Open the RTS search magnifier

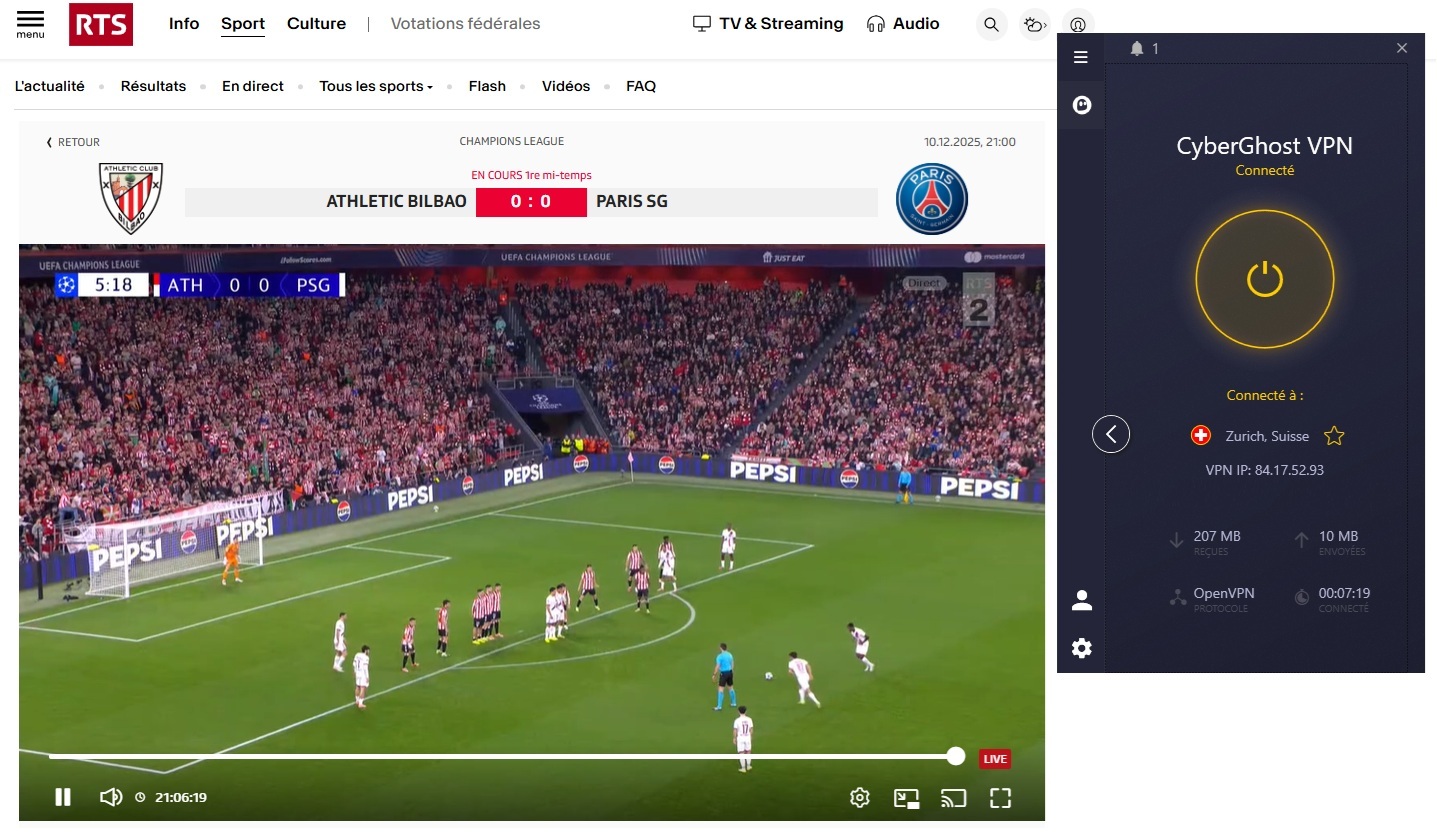[990, 24]
